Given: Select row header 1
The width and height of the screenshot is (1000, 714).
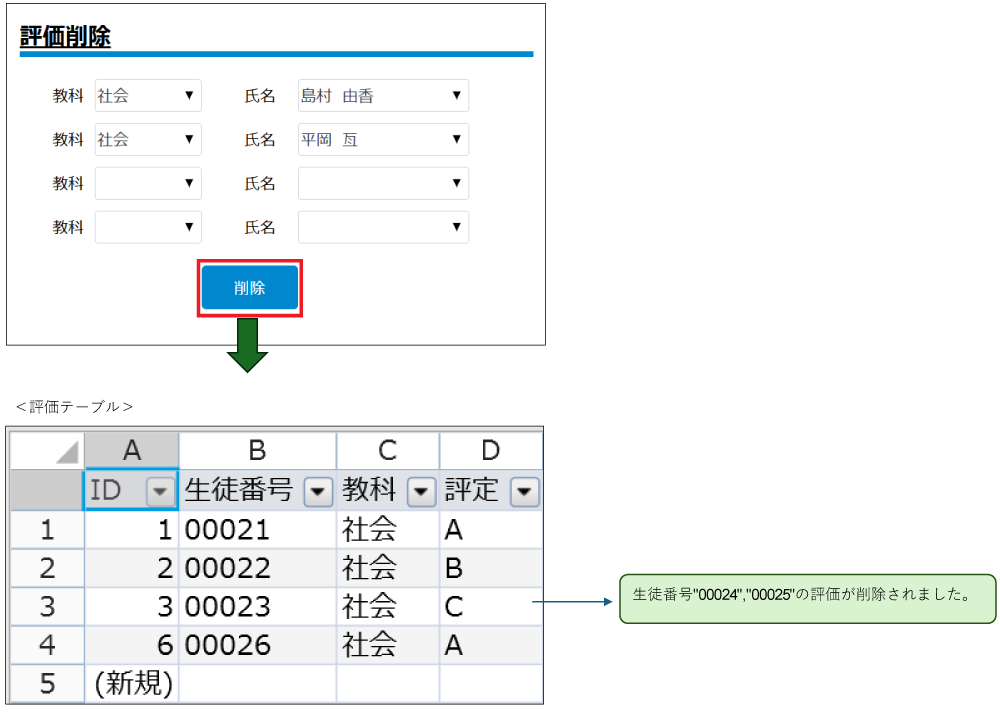Looking at the screenshot, I should click(x=47, y=530).
